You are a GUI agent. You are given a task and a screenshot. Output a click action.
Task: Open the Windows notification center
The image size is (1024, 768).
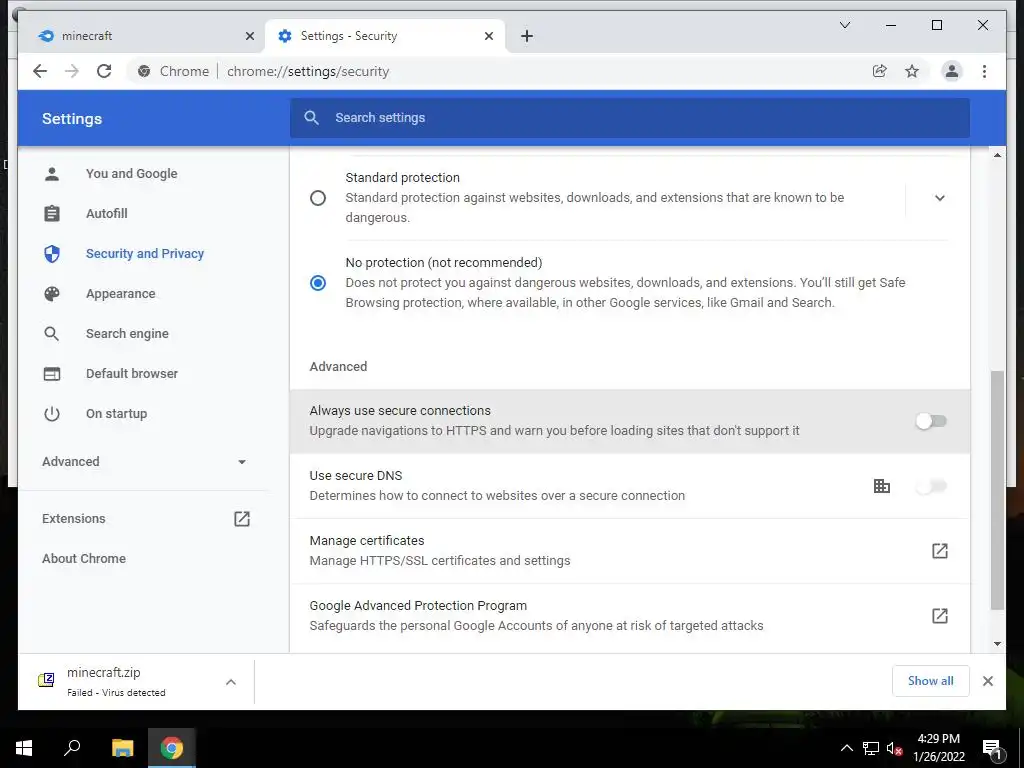coord(992,749)
